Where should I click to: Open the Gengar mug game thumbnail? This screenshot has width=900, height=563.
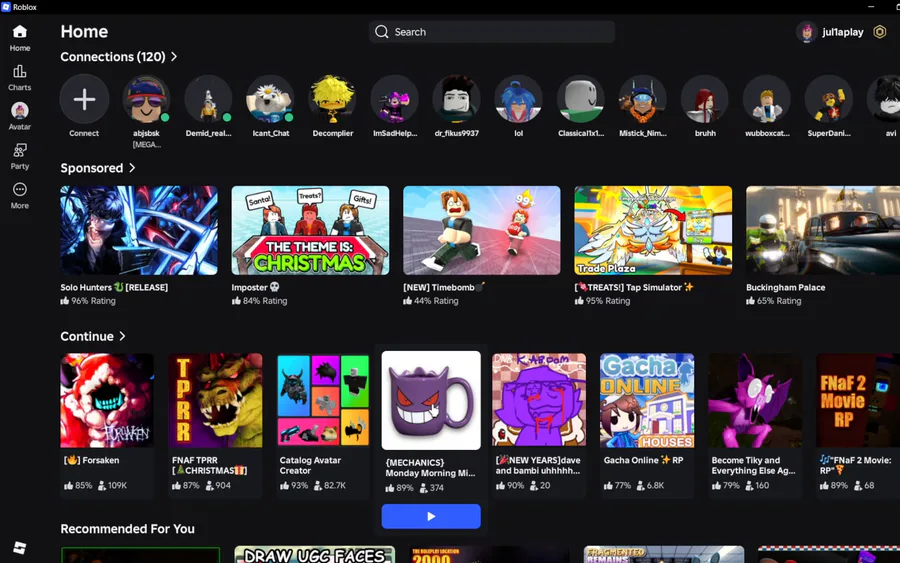pyautogui.click(x=431, y=400)
